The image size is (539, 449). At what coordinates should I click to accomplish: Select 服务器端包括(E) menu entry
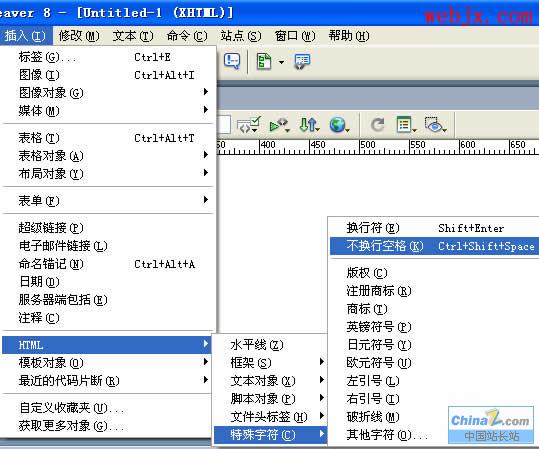108,300
